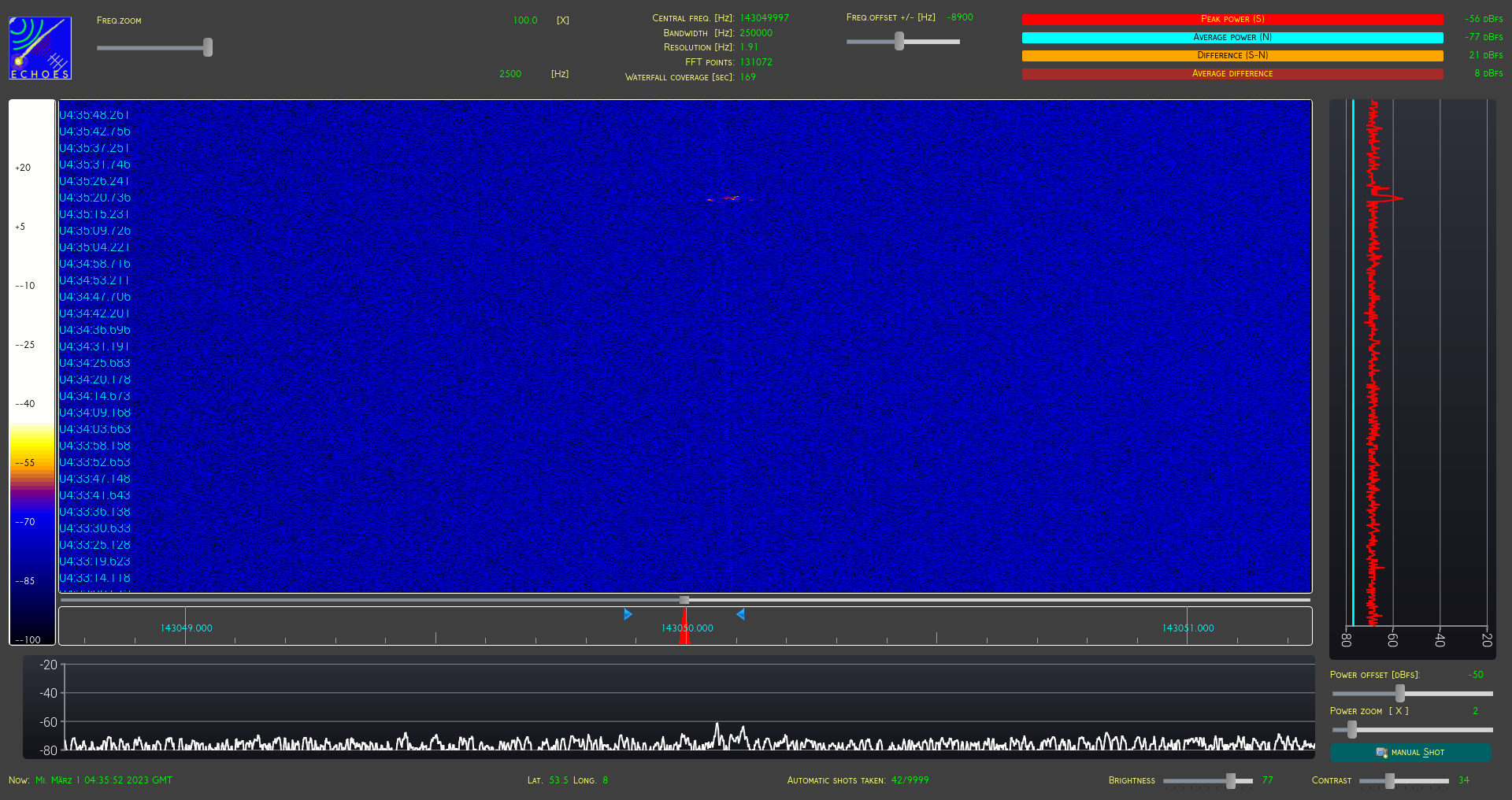Click the Freq. offset slider handle
This screenshot has height=800, width=1512.
899,41
